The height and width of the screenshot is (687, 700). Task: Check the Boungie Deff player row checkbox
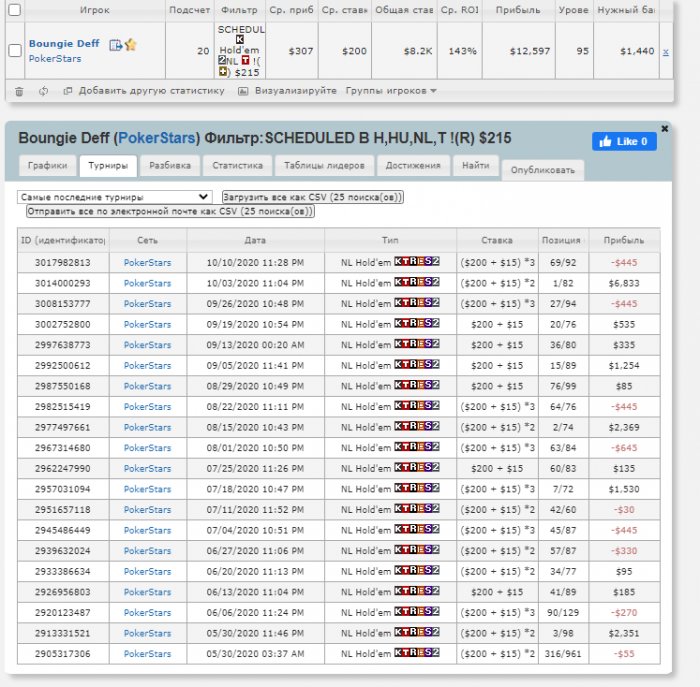(15, 50)
